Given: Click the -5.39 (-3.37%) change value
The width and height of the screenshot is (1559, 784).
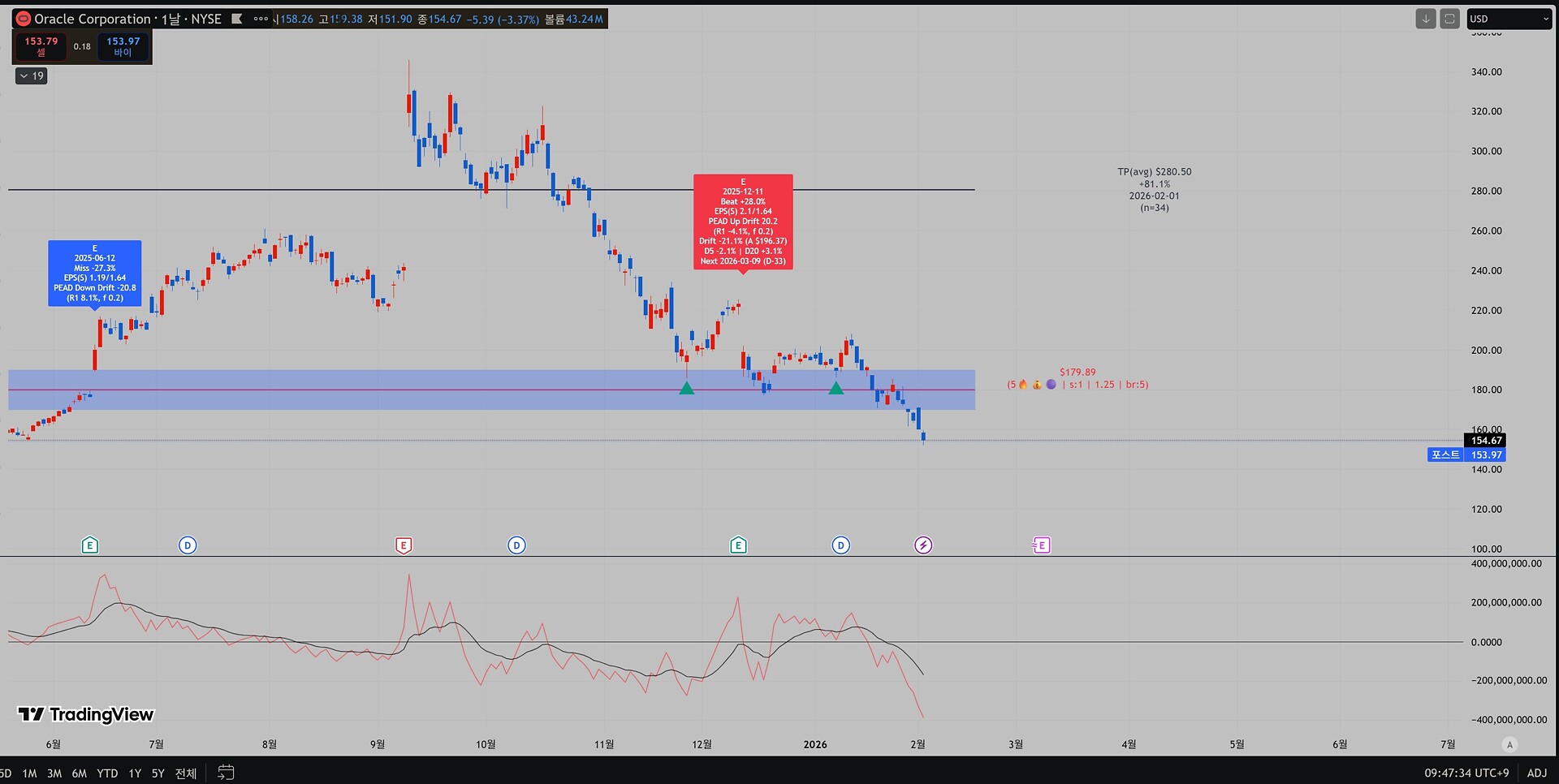Looking at the screenshot, I should coord(503,19).
